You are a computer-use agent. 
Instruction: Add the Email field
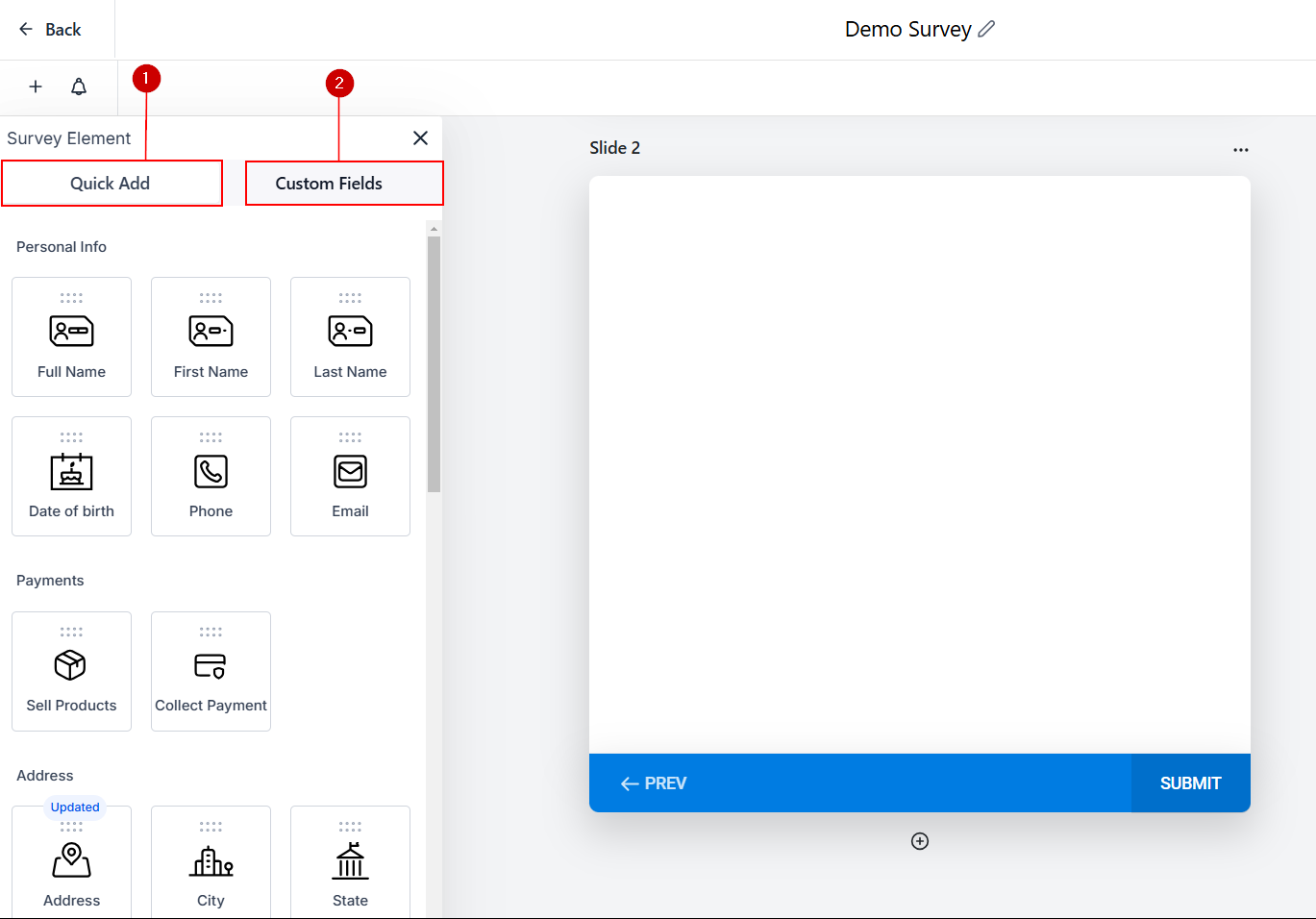pos(350,476)
